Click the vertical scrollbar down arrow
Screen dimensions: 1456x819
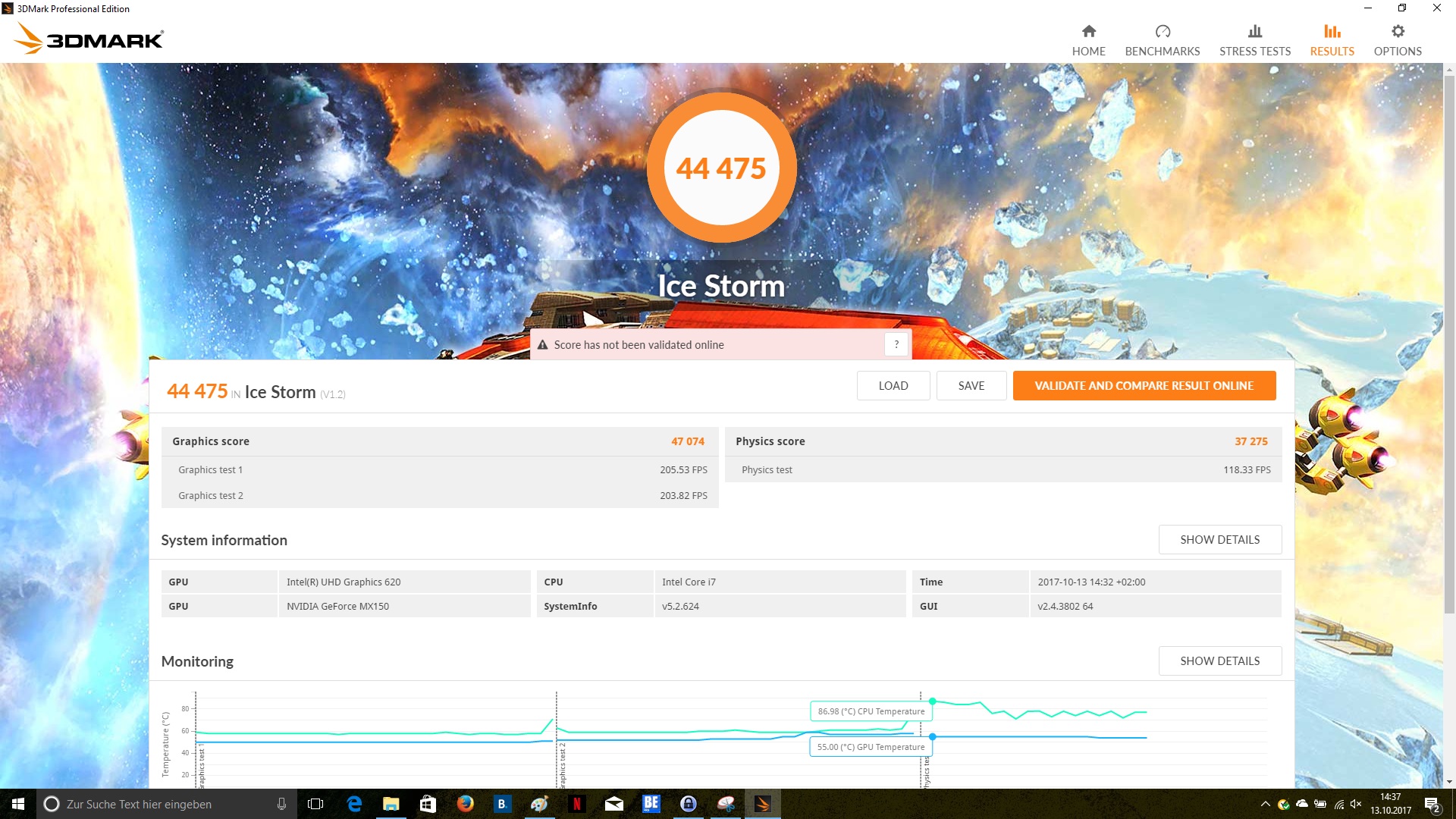(x=1449, y=781)
